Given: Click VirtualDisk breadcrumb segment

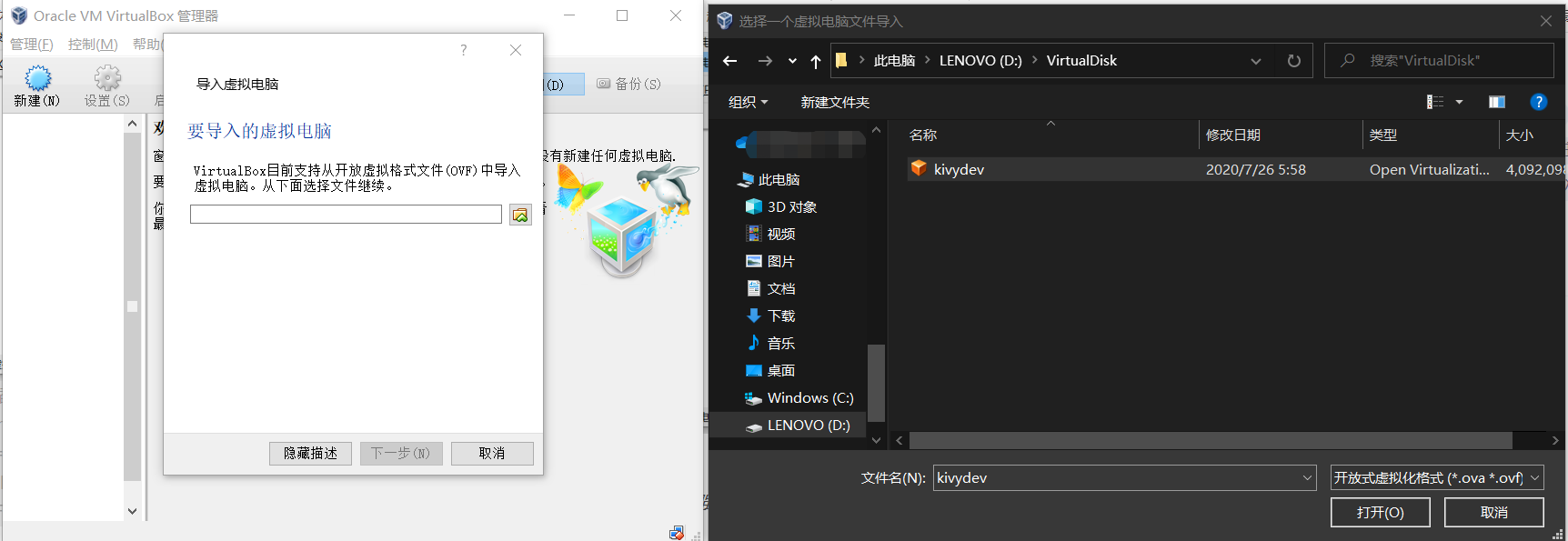Looking at the screenshot, I should tap(1081, 60).
